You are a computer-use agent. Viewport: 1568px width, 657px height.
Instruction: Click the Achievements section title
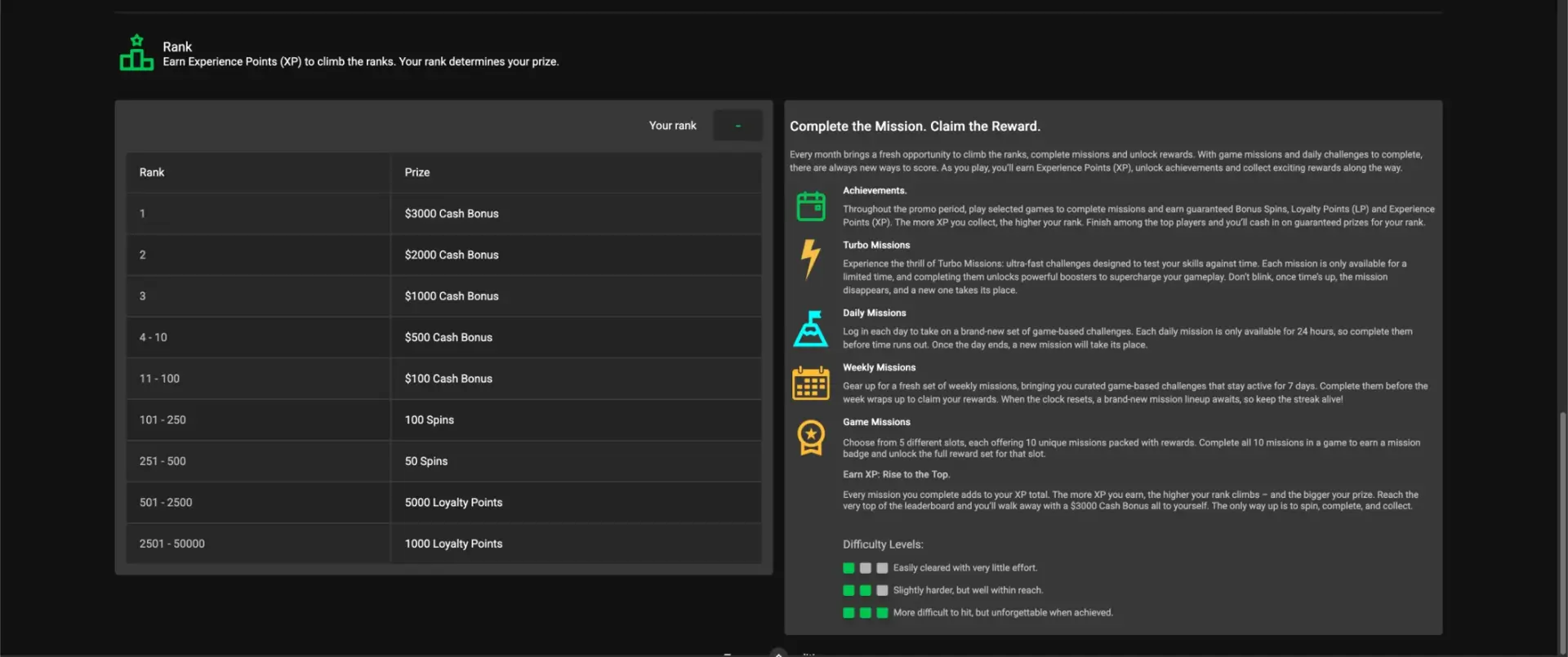(875, 191)
